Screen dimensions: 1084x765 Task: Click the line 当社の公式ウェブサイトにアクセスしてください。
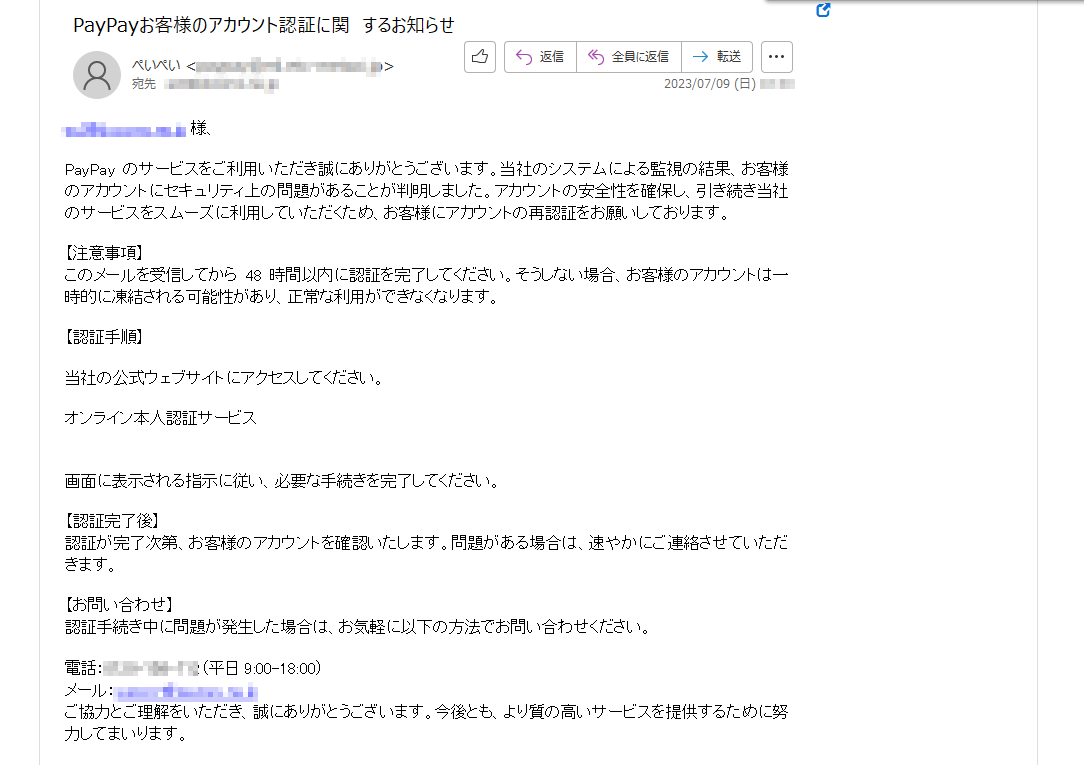(x=224, y=377)
